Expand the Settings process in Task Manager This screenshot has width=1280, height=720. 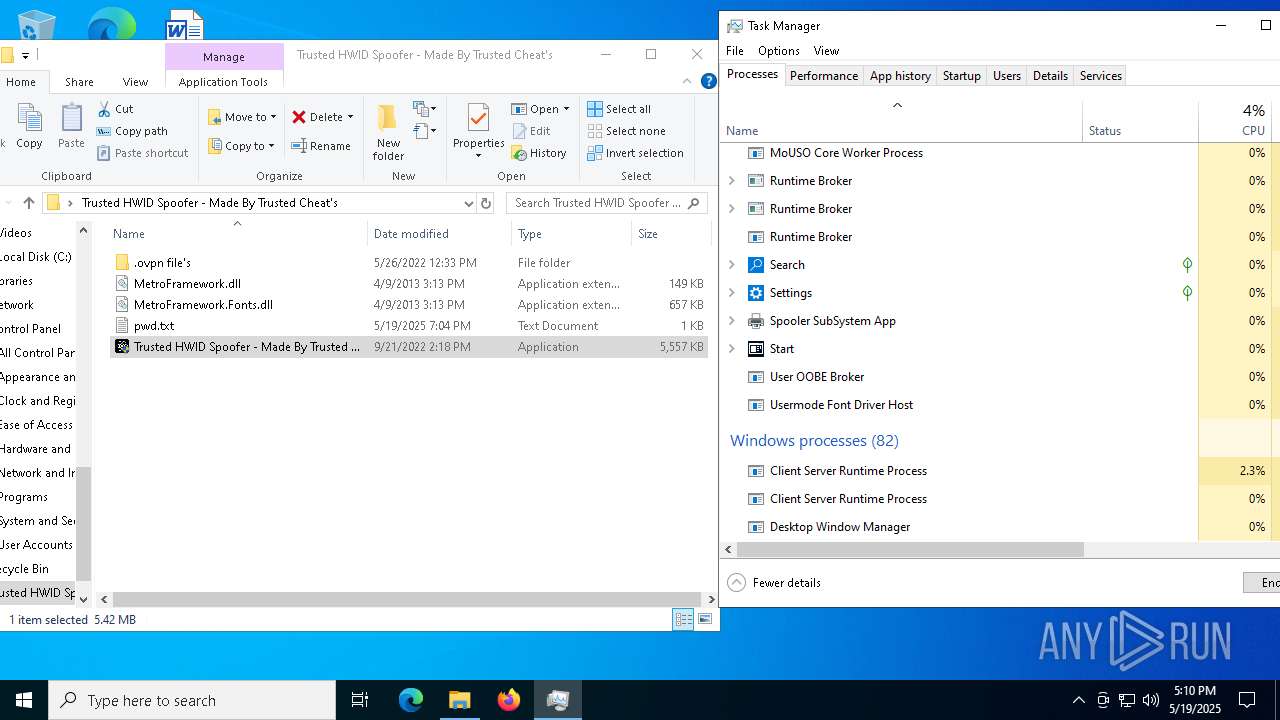[x=732, y=293]
